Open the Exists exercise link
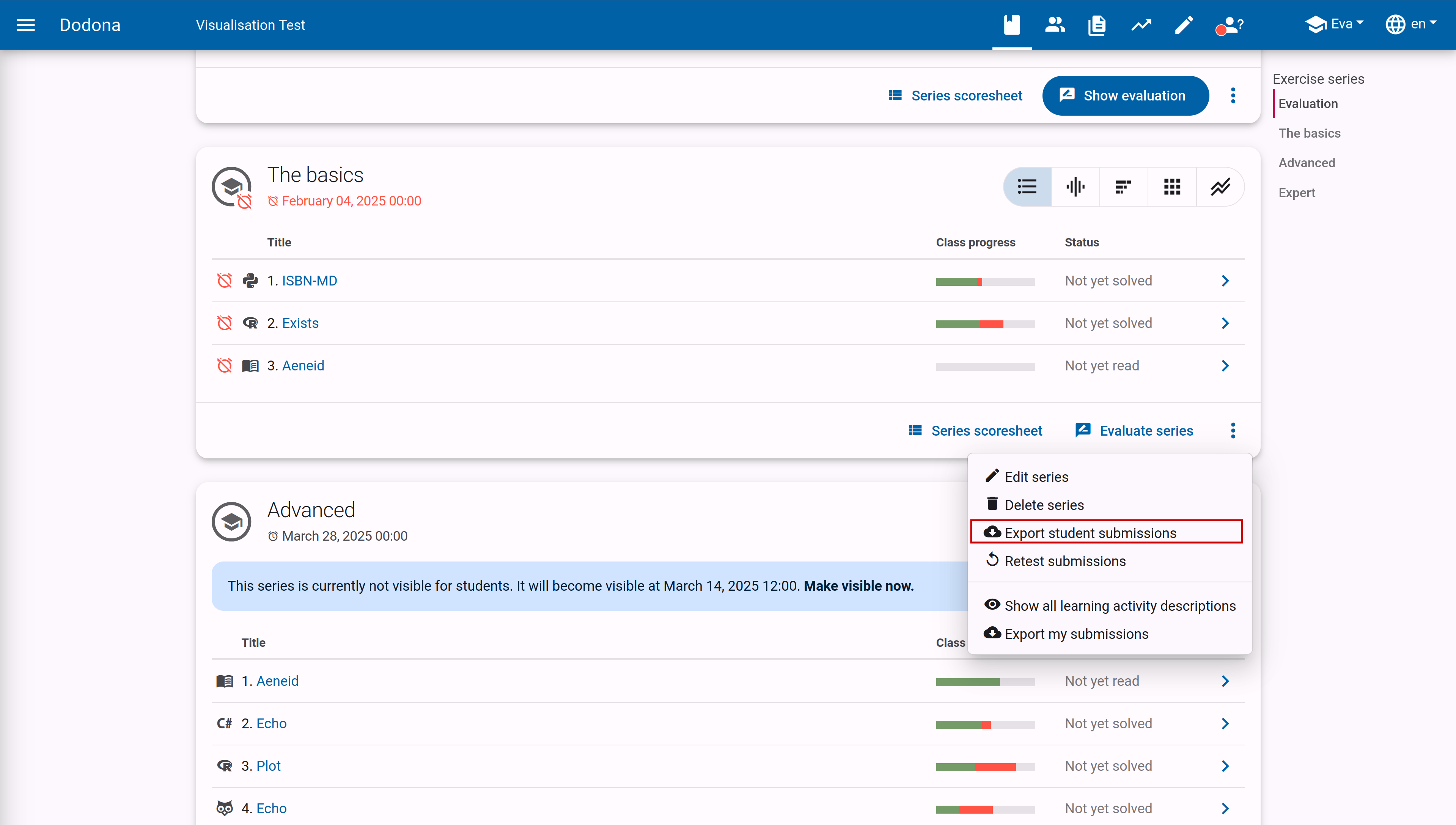Viewport: 1456px width, 825px height. pyautogui.click(x=300, y=323)
